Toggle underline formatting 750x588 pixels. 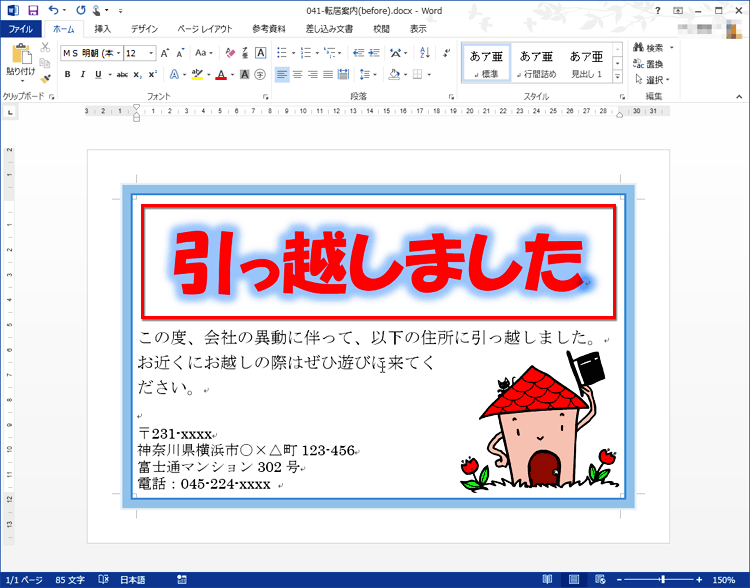pyautogui.click(x=98, y=75)
